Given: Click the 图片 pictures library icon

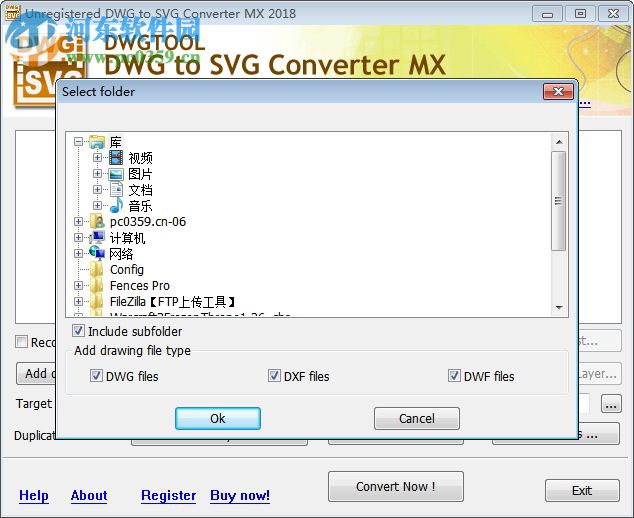Looking at the screenshot, I should point(116,174).
